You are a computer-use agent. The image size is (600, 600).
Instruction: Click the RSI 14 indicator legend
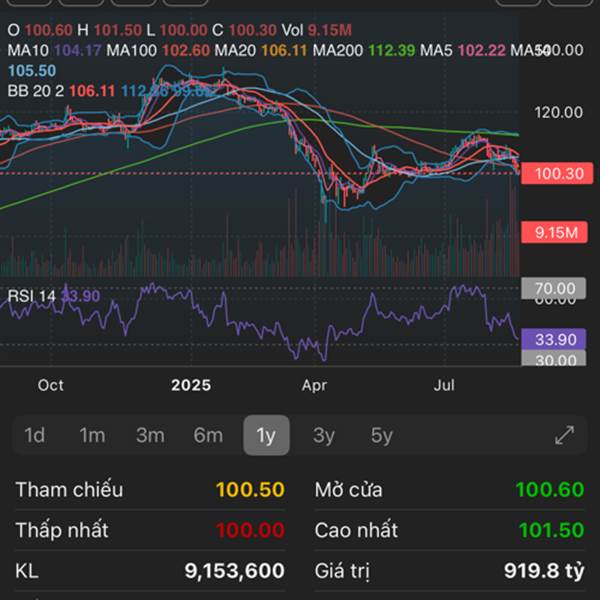54,296
